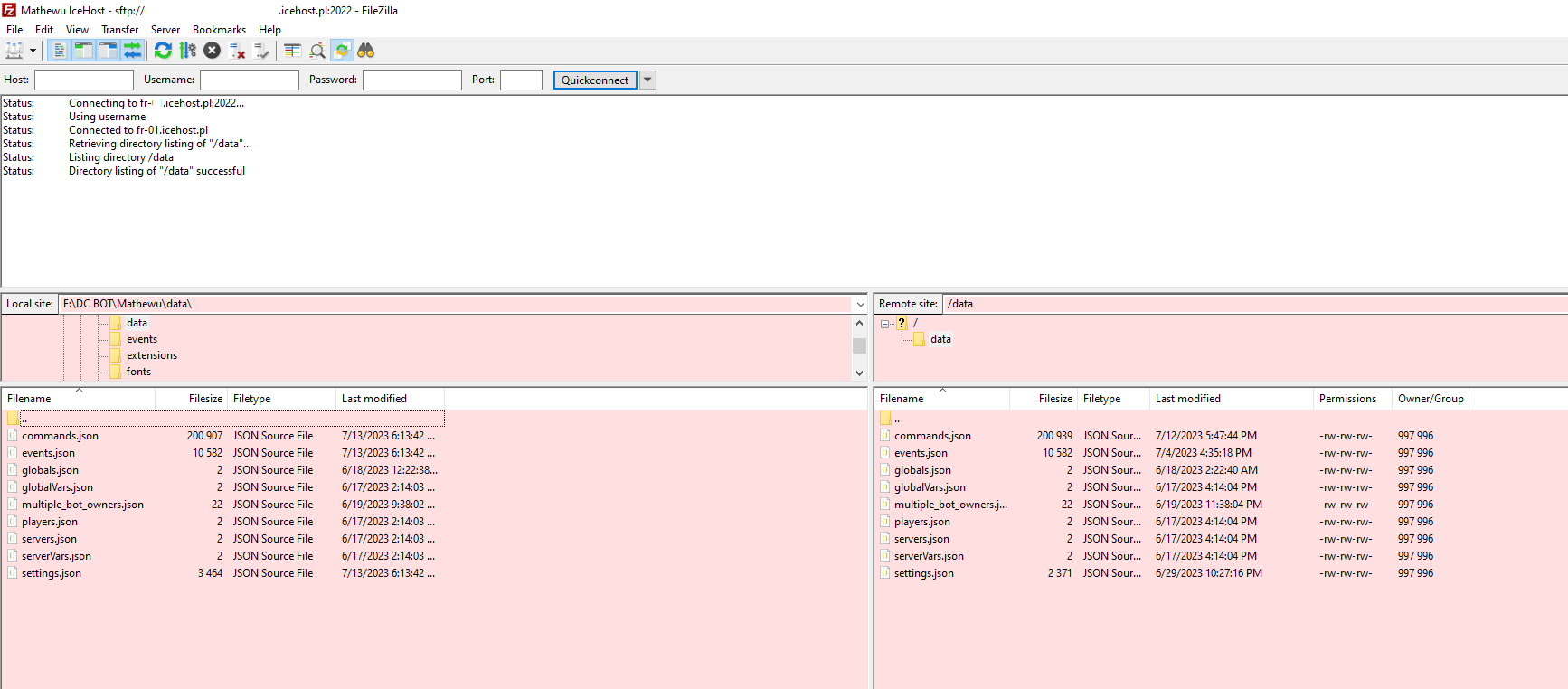Collapse the remote root '/' tree node
This screenshot has width=1568, height=689.
pos(885,324)
